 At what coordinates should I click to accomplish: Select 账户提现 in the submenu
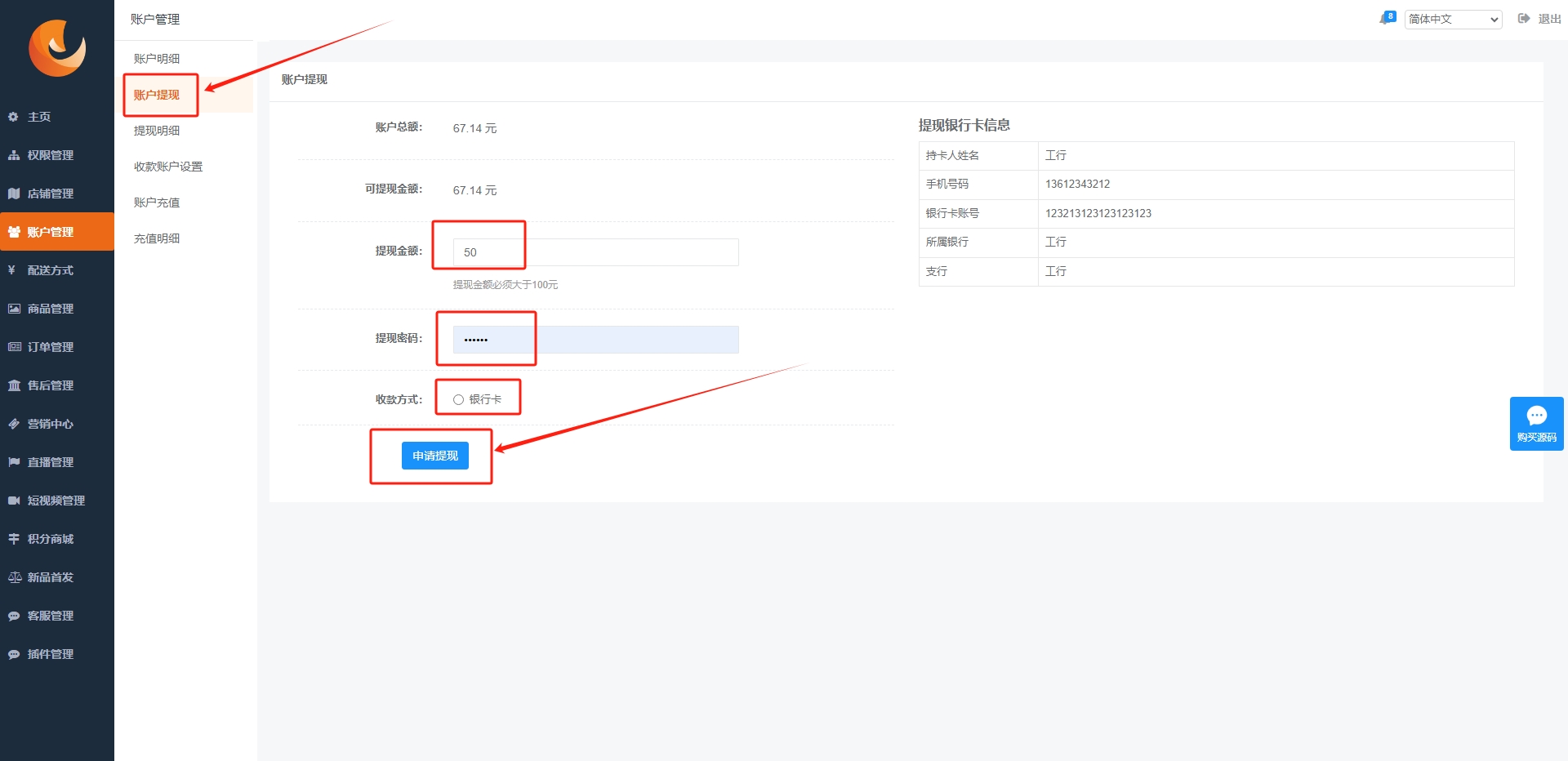tap(157, 95)
